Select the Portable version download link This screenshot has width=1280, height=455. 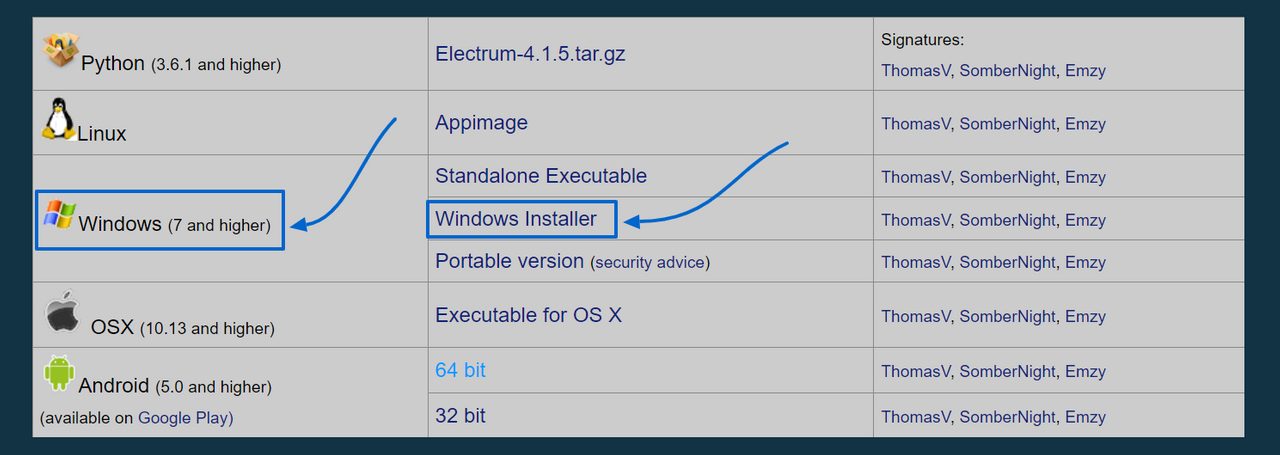coord(509,261)
